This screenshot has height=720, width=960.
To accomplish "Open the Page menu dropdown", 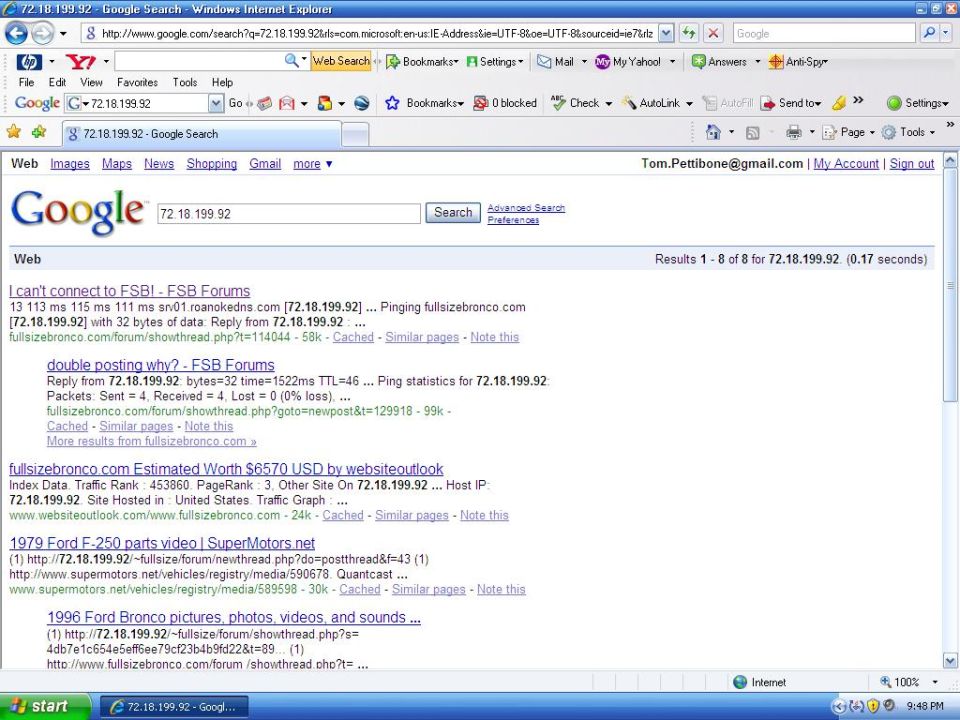I will pyautogui.click(x=848, y=132).
